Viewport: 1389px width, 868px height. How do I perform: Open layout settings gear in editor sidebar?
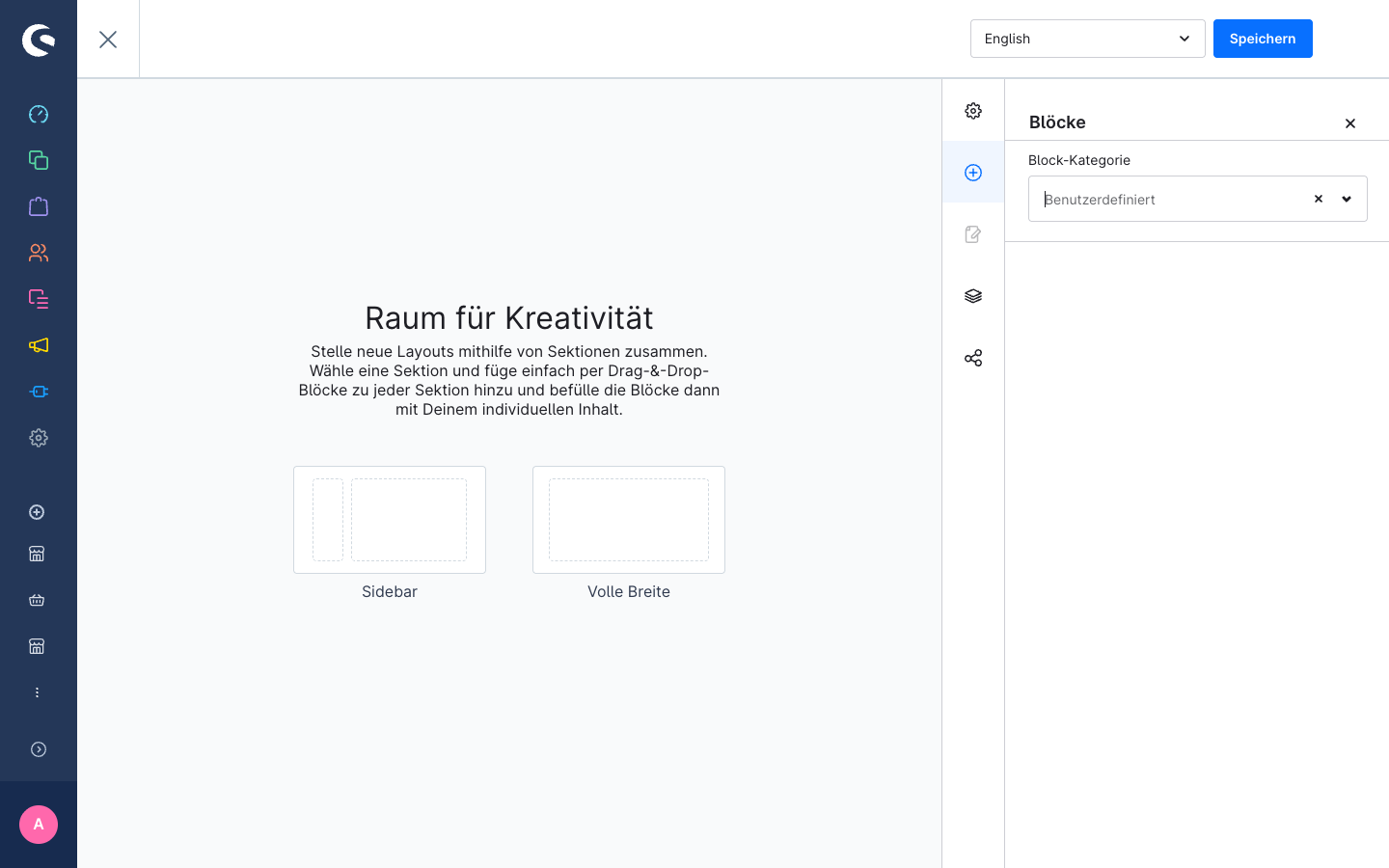[973, 111]
